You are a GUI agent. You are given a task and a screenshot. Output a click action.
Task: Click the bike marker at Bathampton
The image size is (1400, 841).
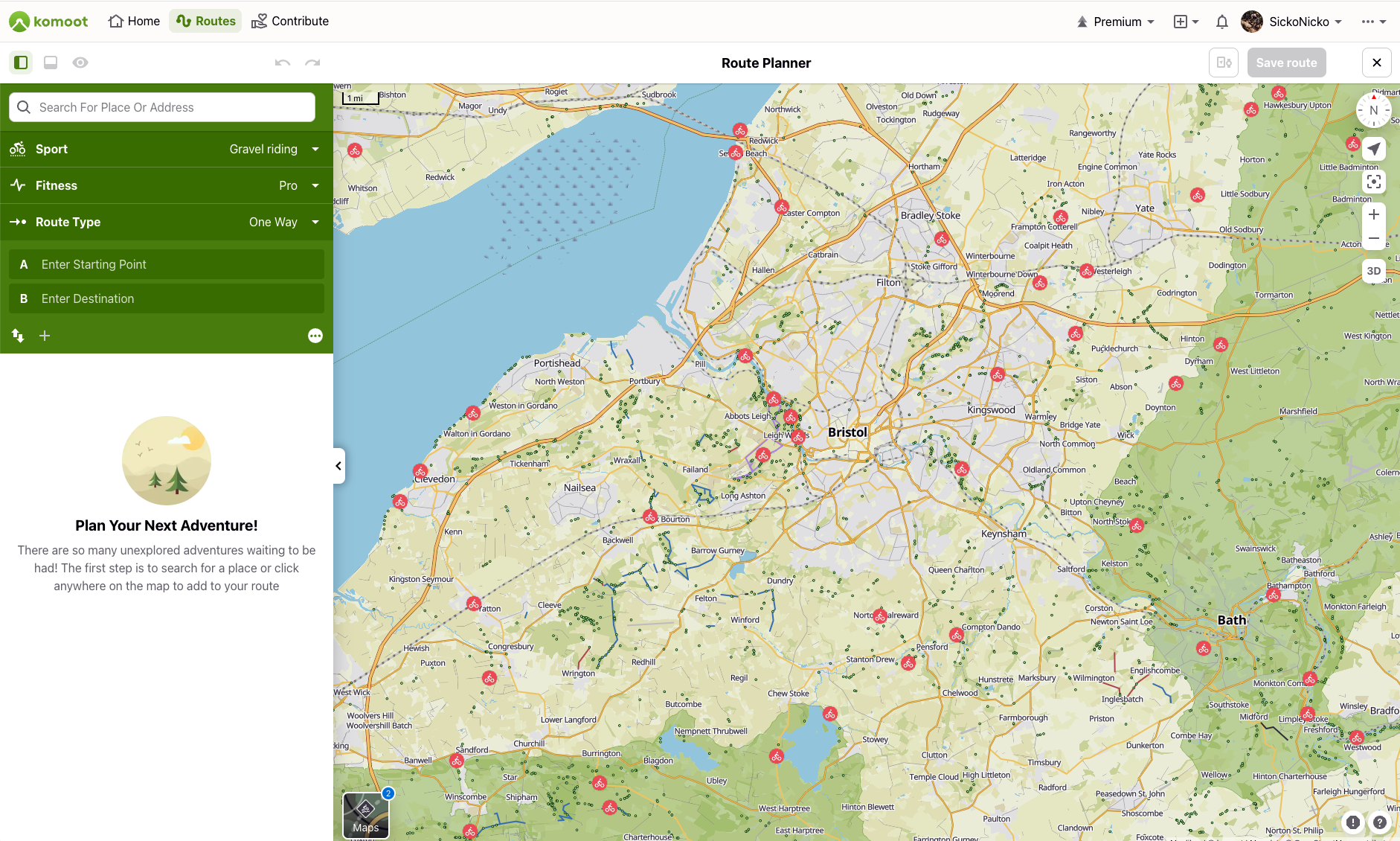[x=1274, y=595]
